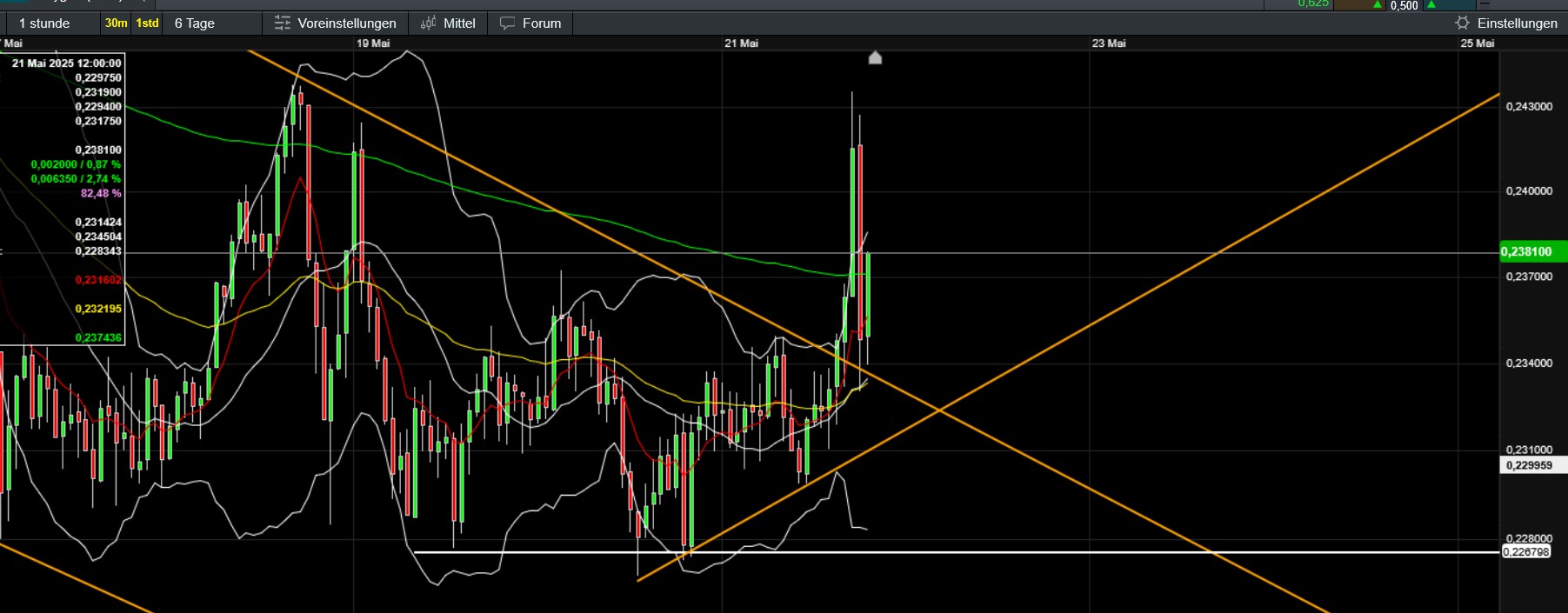The image size is (1568, 613).
Task: Click the dash minimize icon above Einstellungen
Action: coord(1485,3)
